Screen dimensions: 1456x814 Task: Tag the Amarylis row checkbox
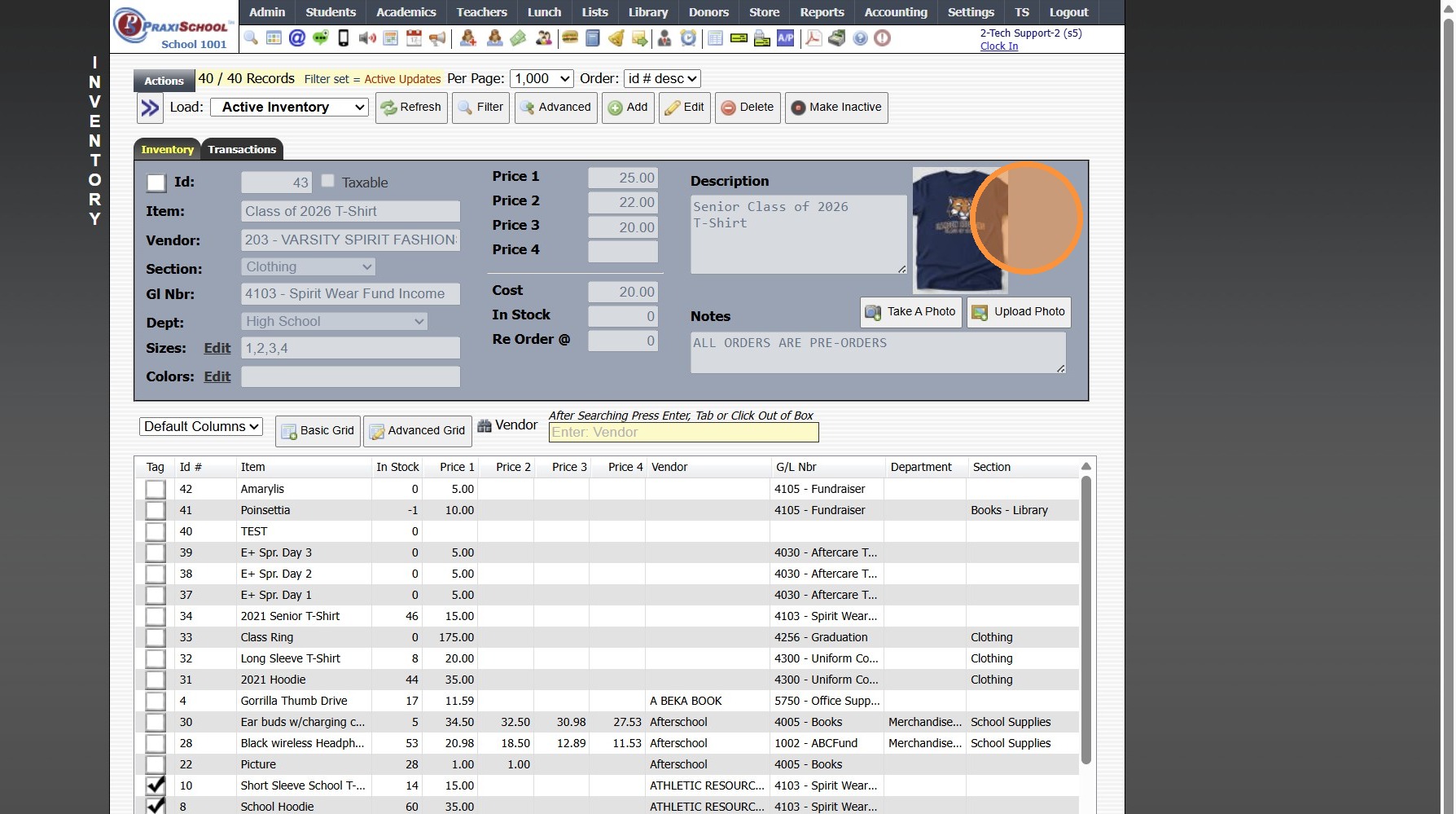coord(156,490)
